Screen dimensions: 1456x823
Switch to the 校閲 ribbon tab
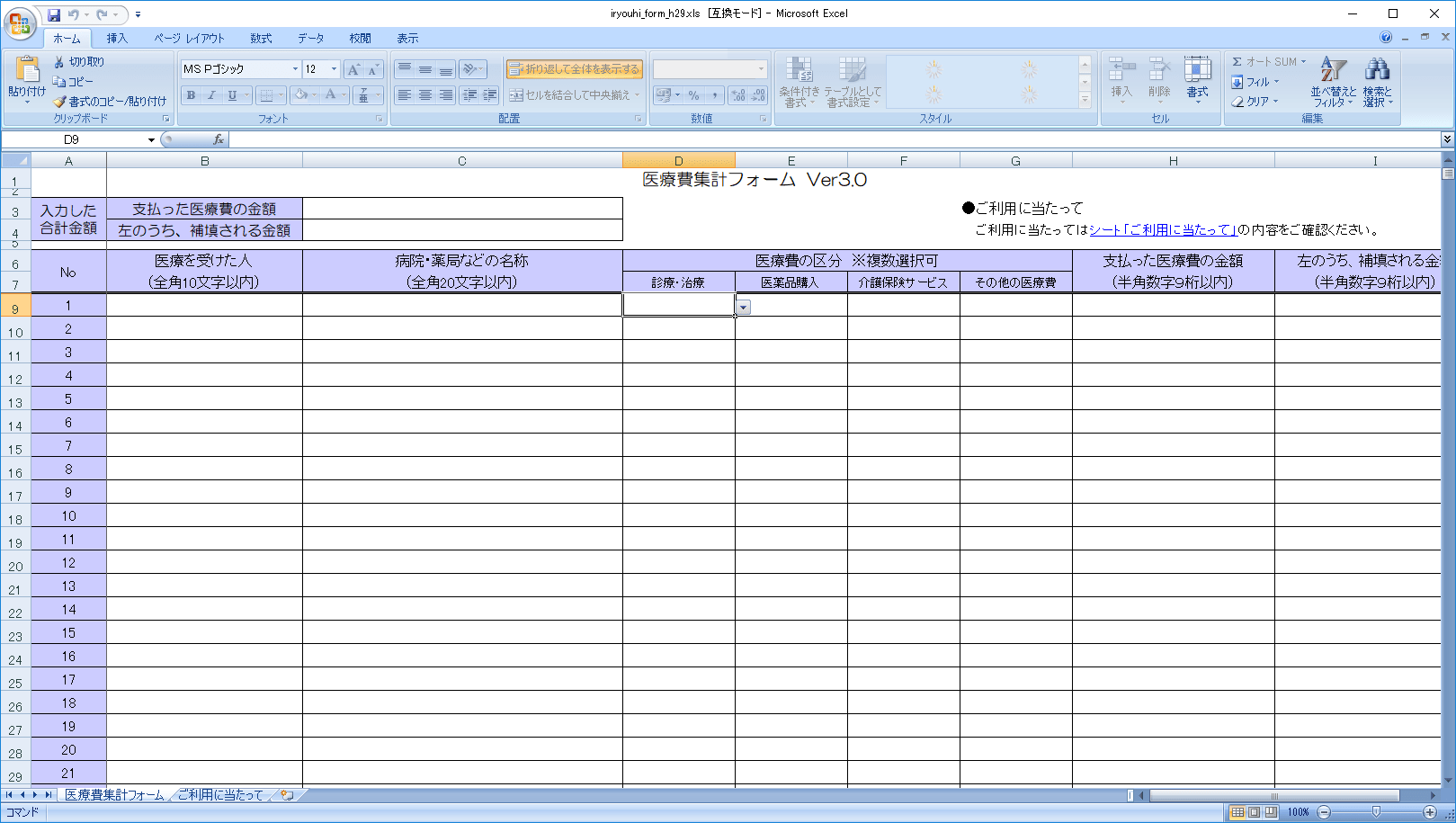click(360, 39)
